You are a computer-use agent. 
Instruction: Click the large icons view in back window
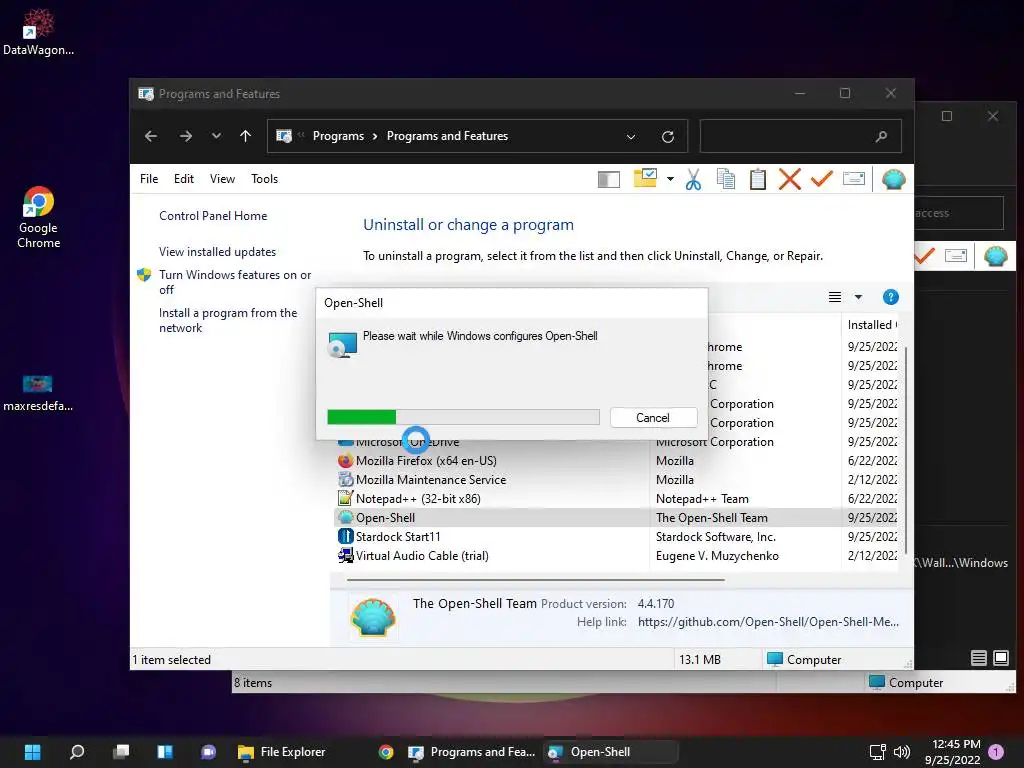(x=1000, y=658)
